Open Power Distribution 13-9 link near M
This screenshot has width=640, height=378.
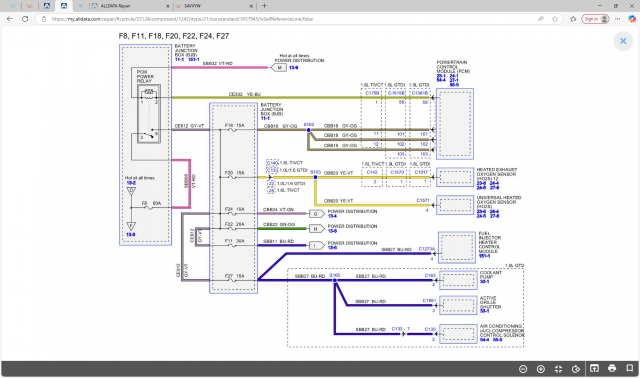293,68
